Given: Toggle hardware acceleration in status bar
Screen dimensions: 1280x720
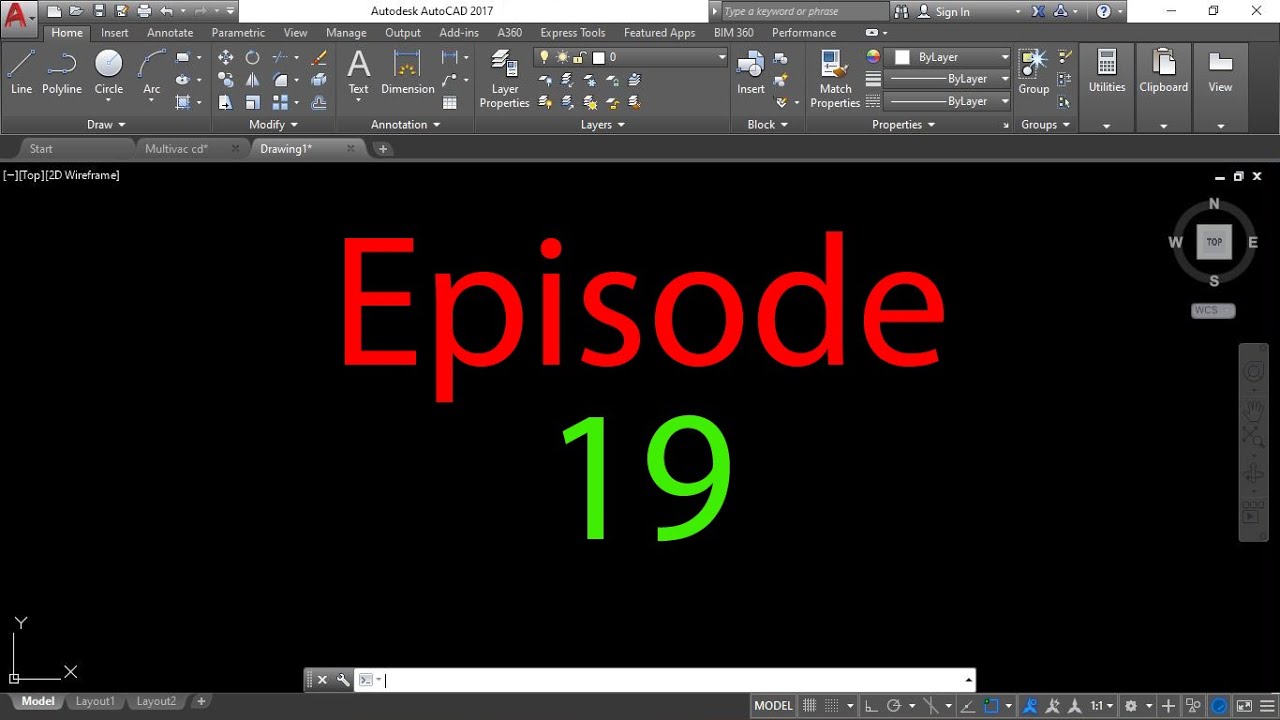Looking at the screenshot, I should (1219, 706).
